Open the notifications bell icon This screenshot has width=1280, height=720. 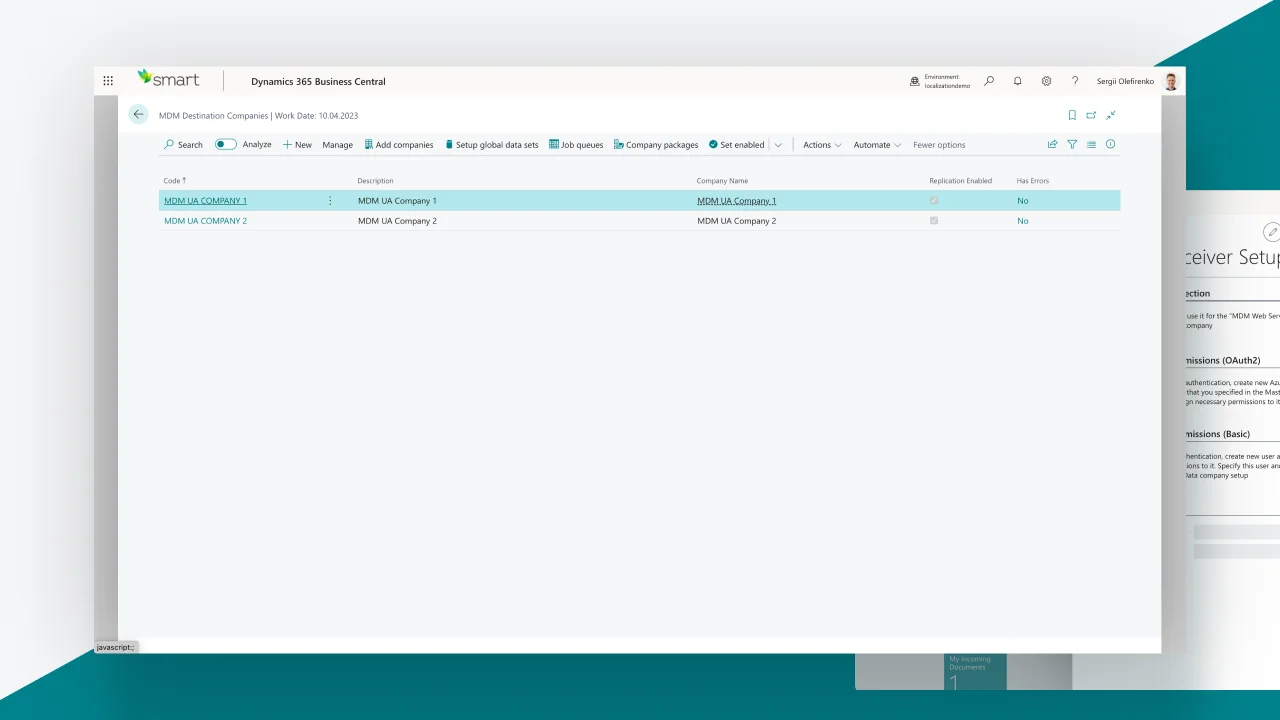[x=1017, y=81]
